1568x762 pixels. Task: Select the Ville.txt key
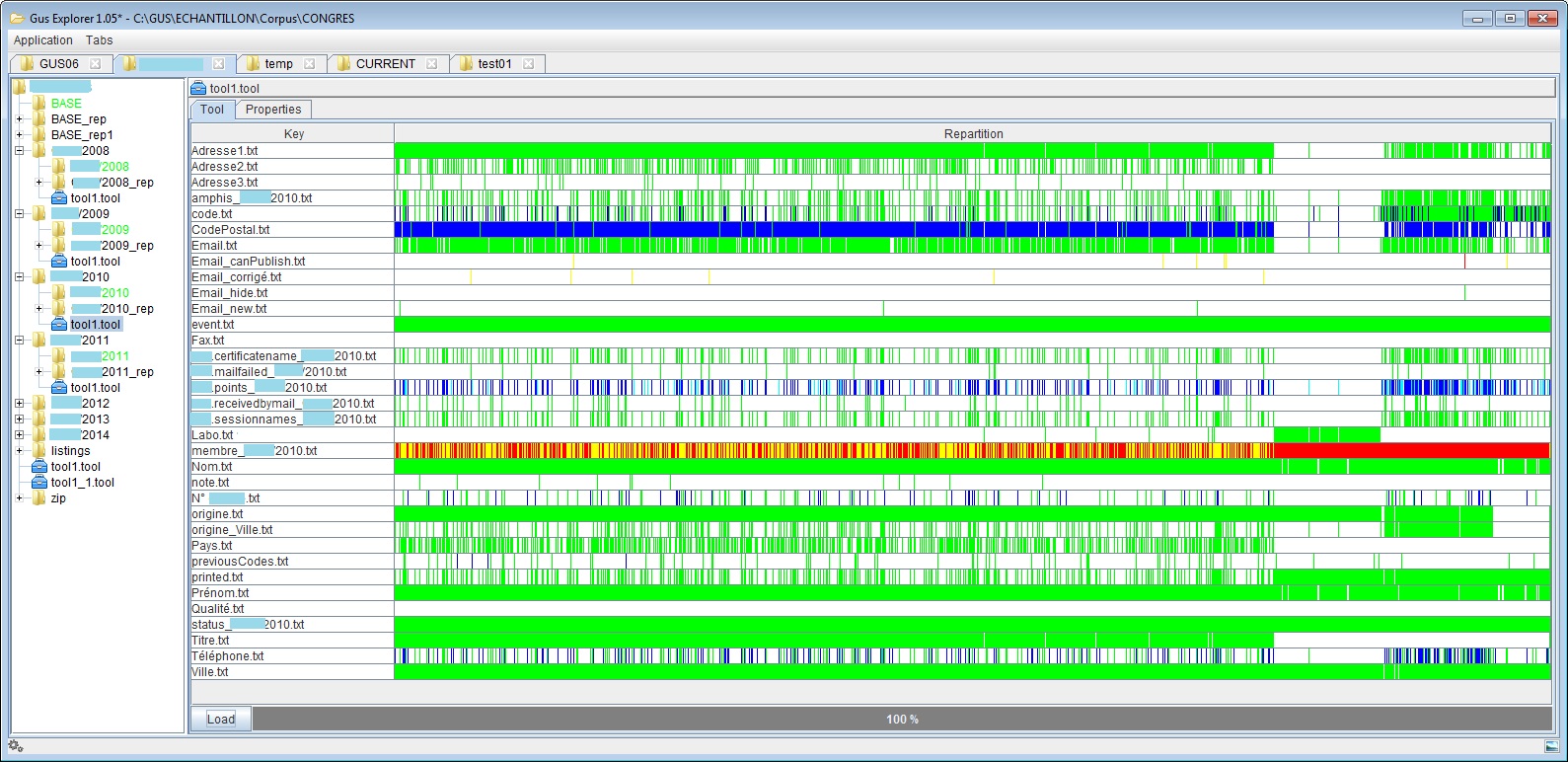pos(293,672)
